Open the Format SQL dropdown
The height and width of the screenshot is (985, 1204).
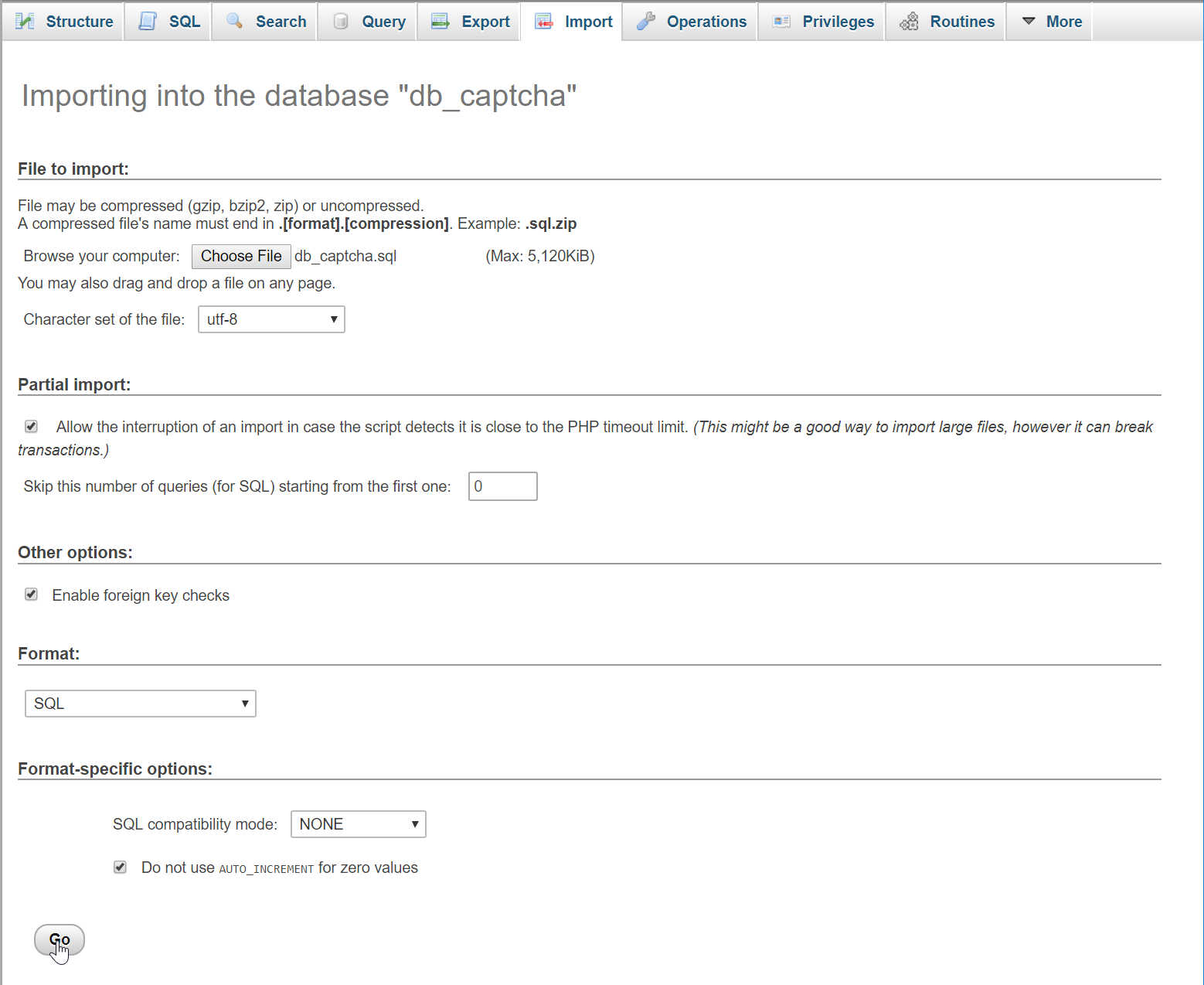[141, 704]
